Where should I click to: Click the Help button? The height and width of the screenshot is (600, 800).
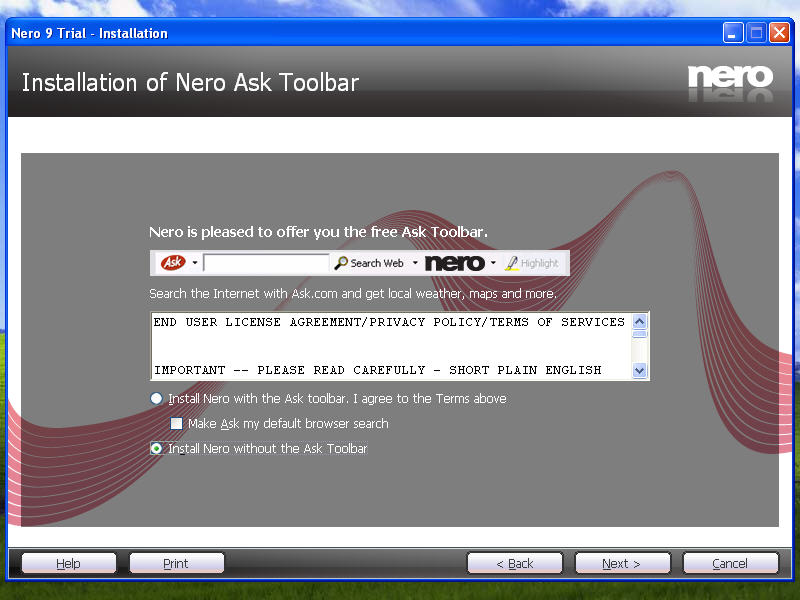(68, 563)
